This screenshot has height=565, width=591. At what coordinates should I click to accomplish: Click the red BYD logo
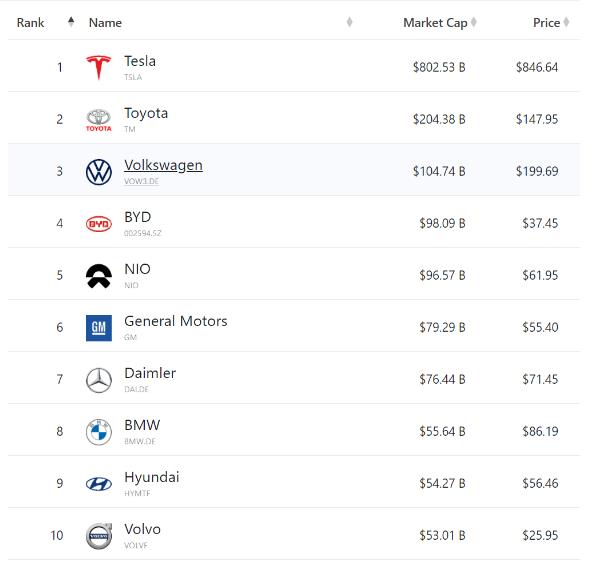[99, 224]
